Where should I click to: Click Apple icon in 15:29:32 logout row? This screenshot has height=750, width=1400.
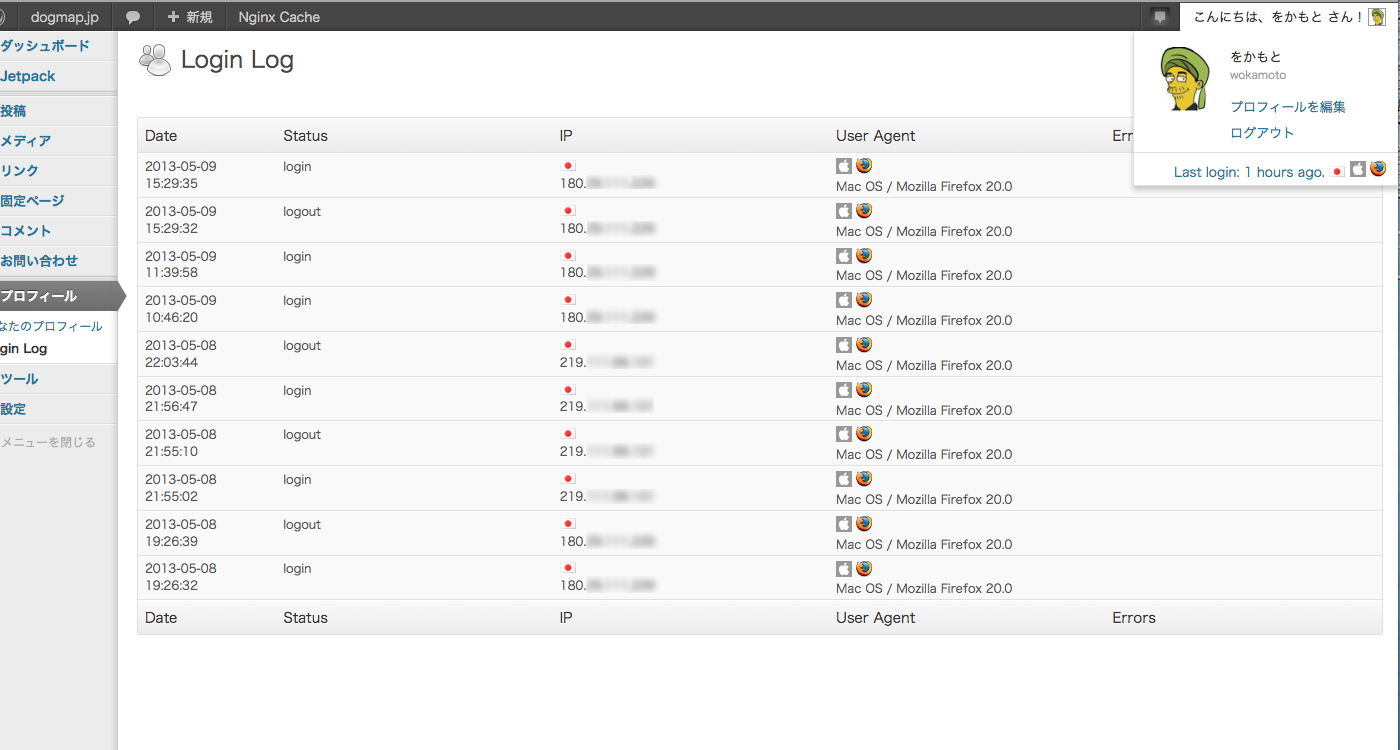click(844, 211)
